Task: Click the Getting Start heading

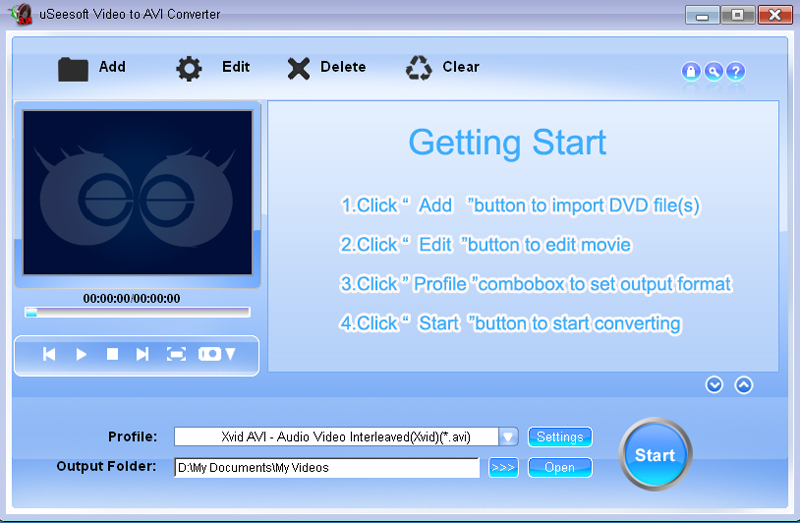Action: point(508,142)
